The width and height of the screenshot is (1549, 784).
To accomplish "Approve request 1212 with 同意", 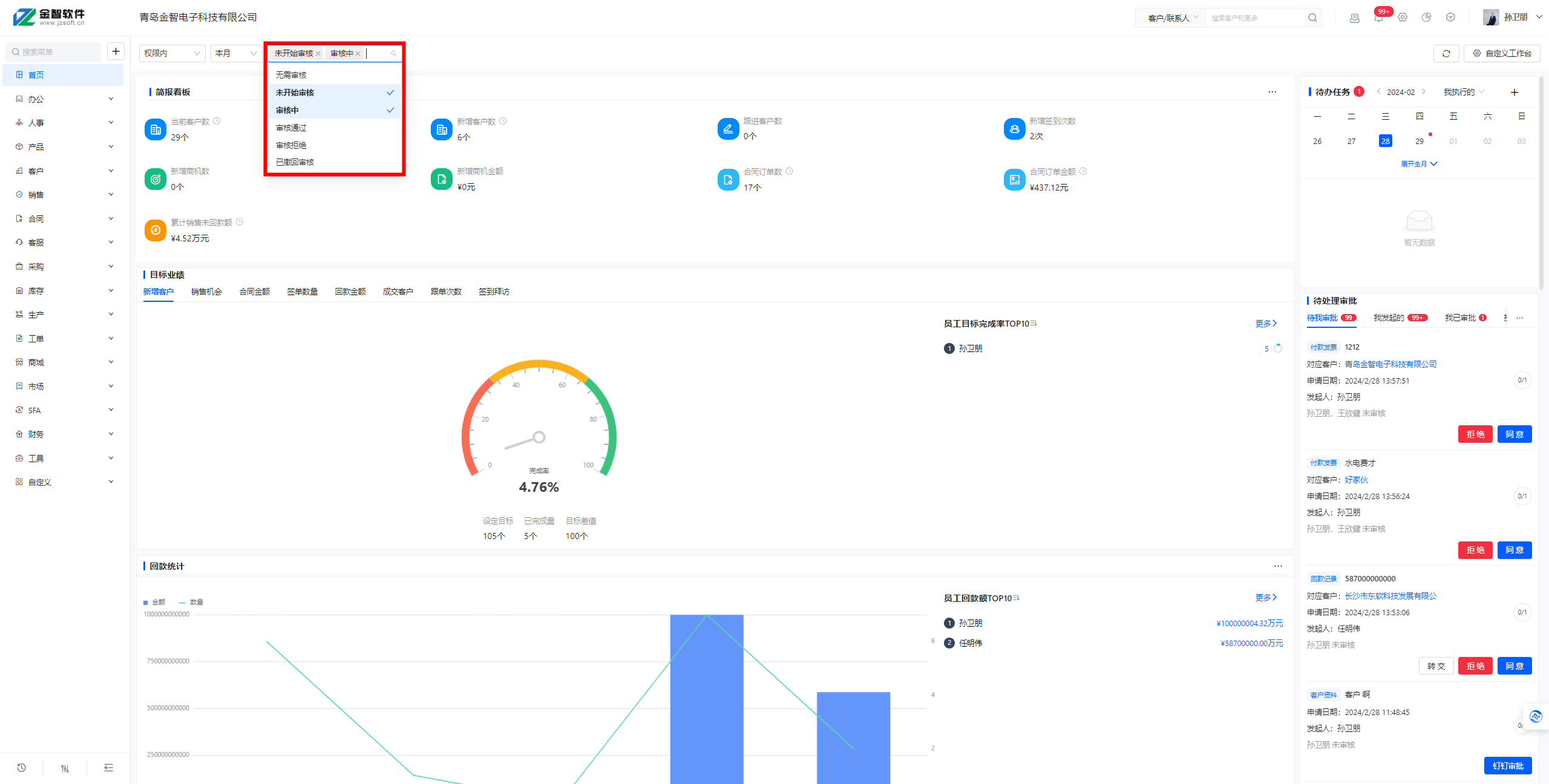I will (1515, 434).
